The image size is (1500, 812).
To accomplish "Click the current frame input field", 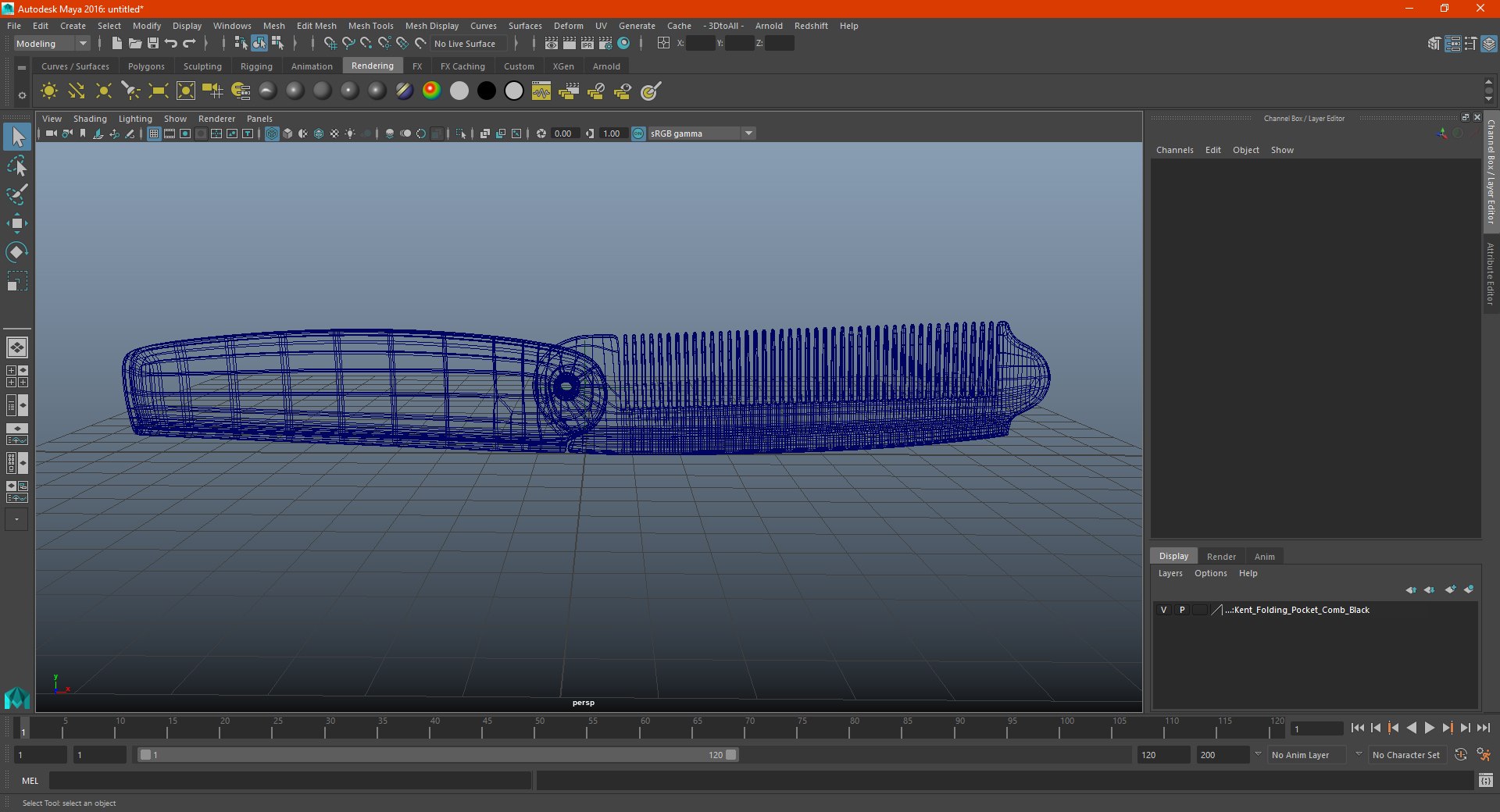I will pos(1317,728).
